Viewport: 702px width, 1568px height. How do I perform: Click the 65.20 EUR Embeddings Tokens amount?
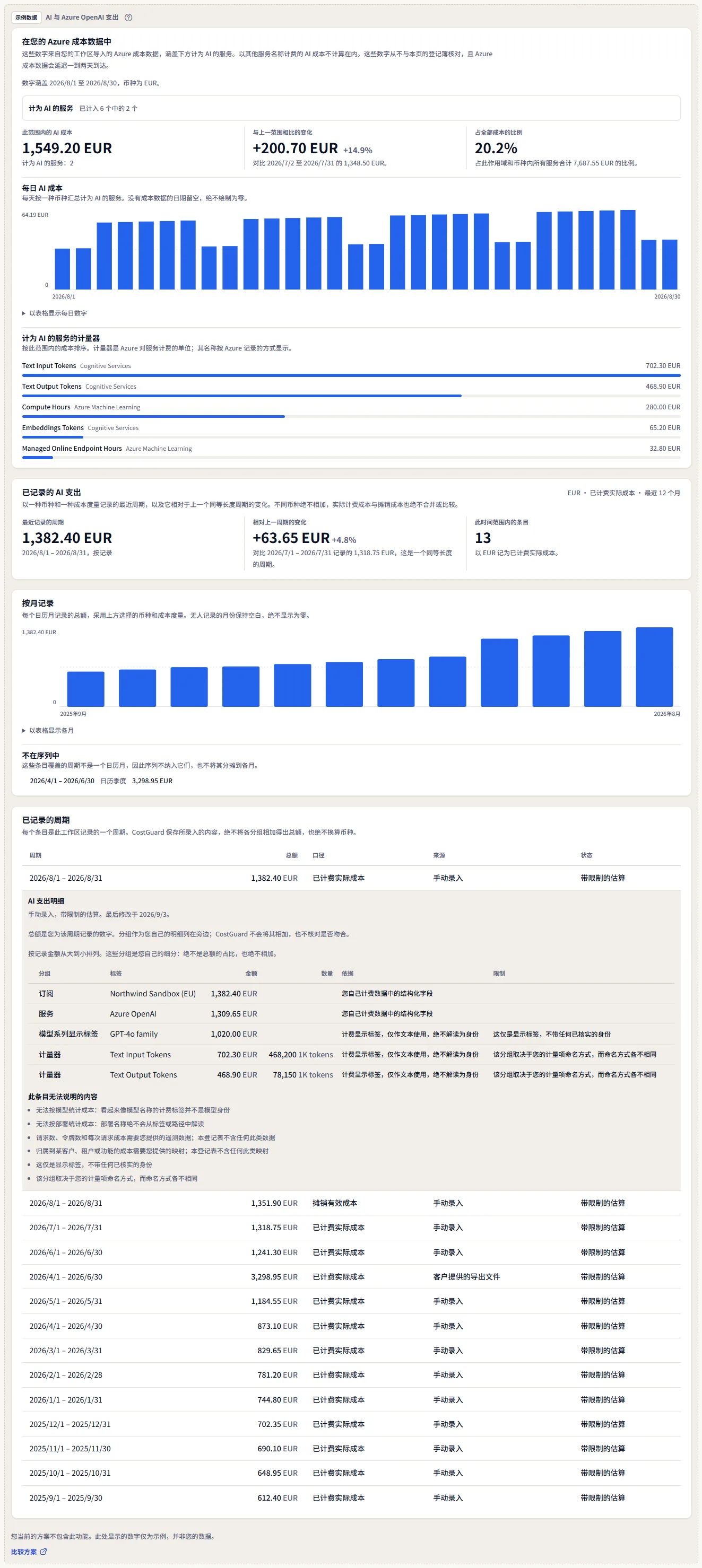665,428
